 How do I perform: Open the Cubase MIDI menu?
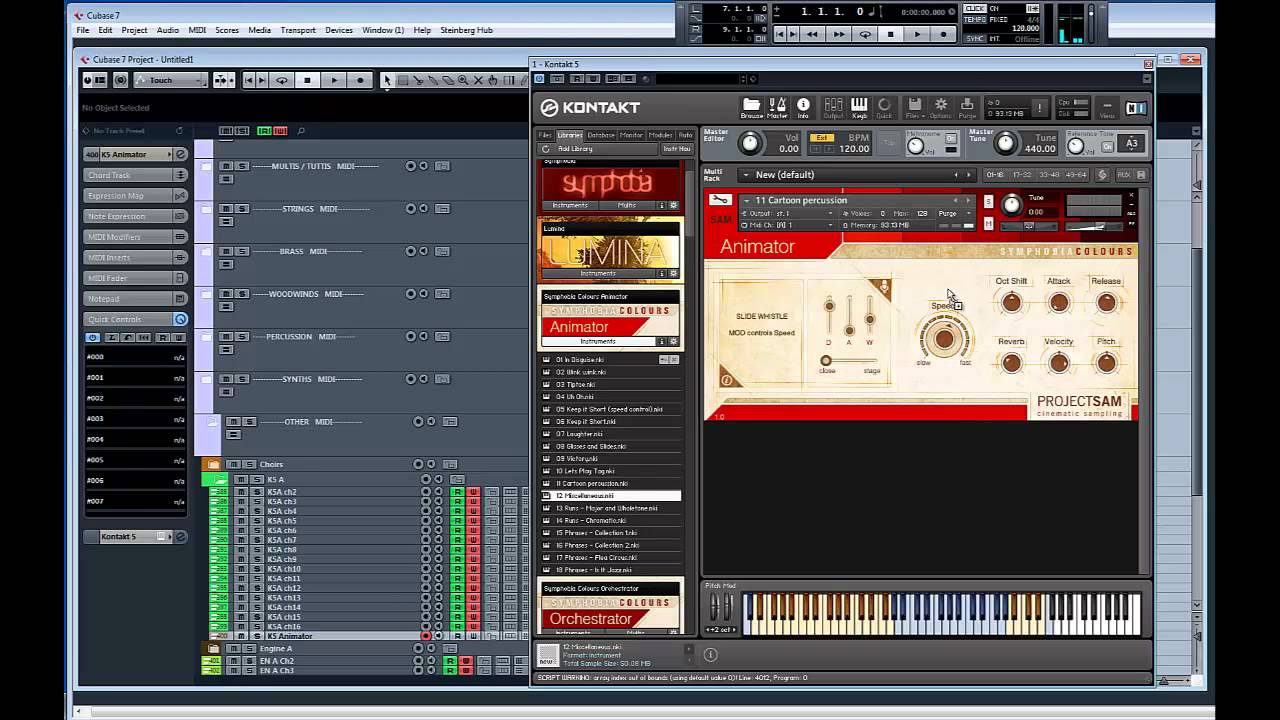coord(197,30)
